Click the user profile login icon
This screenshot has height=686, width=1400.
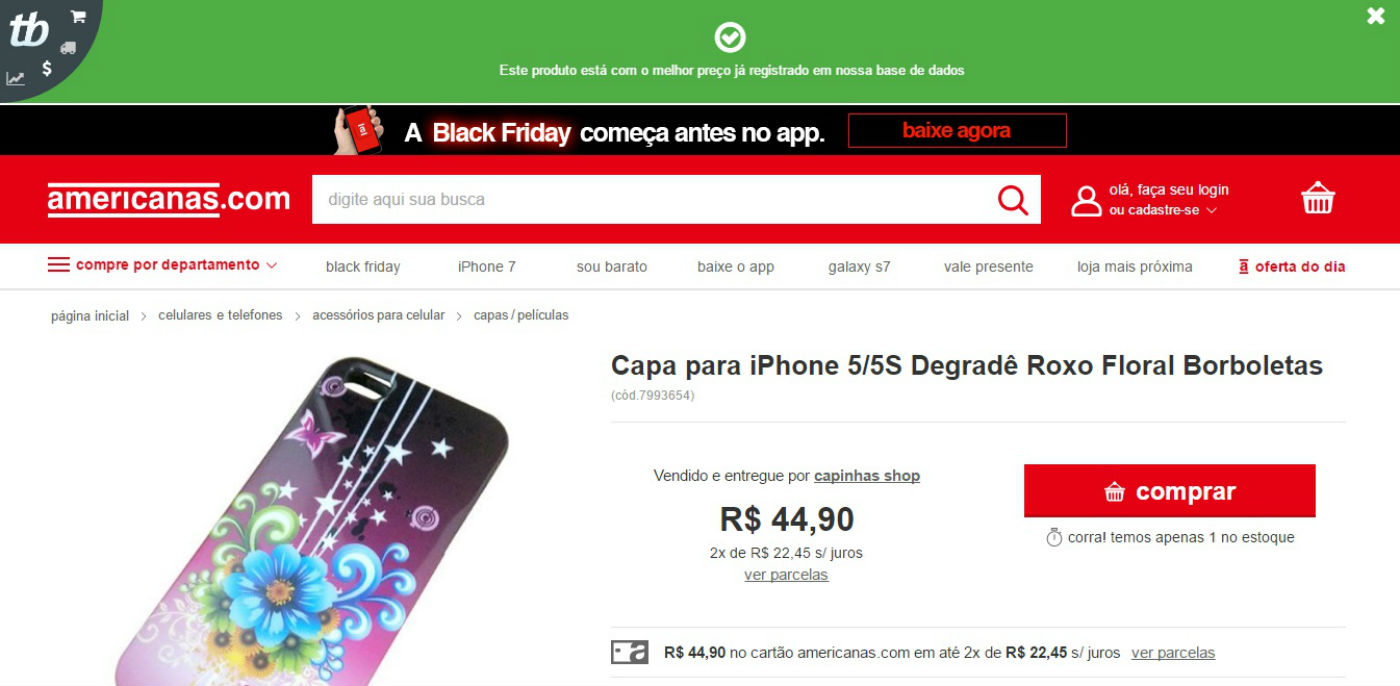(x=1086, y=200)
